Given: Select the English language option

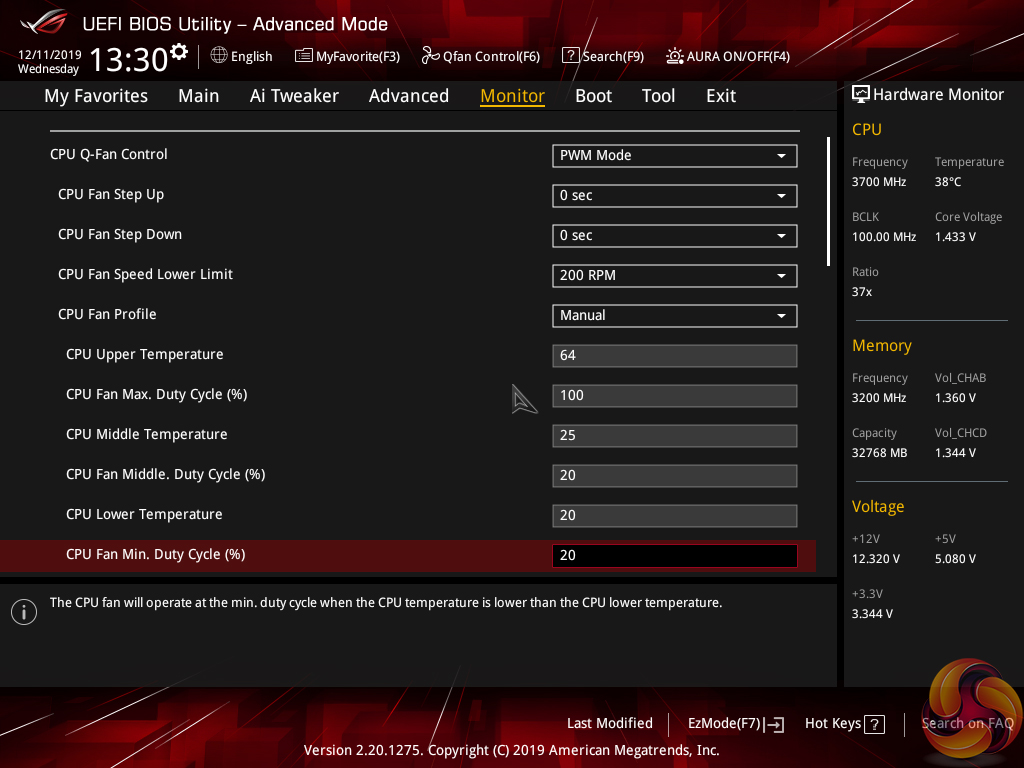Looking at the screenshot, I should (x=251, y=57).
